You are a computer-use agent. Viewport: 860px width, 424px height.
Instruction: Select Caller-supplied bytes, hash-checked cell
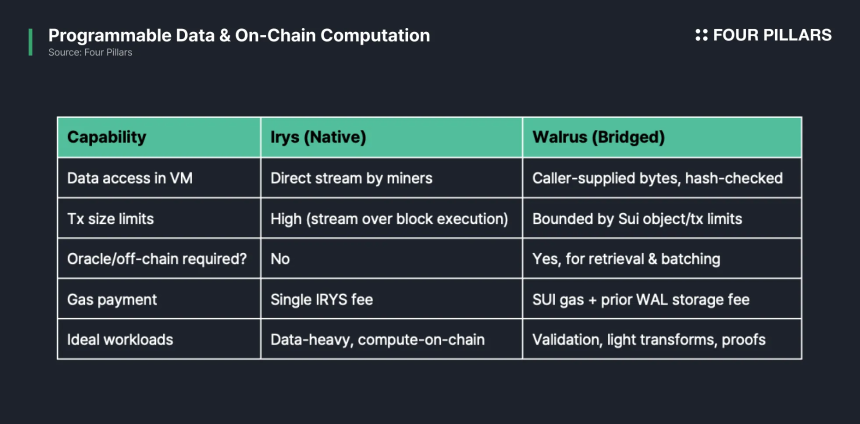coord(663,178)
